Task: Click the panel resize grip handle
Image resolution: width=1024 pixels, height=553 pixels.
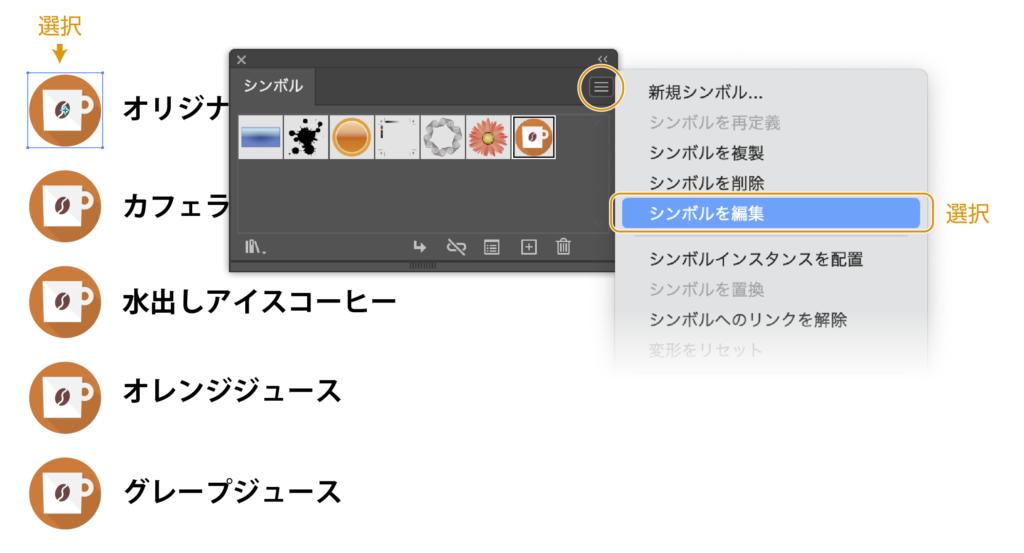Action: 423,266
